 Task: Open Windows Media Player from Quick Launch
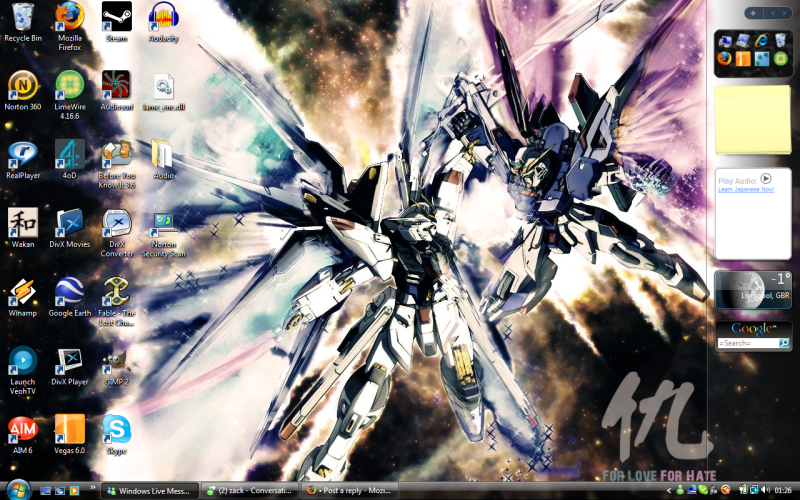74,491
